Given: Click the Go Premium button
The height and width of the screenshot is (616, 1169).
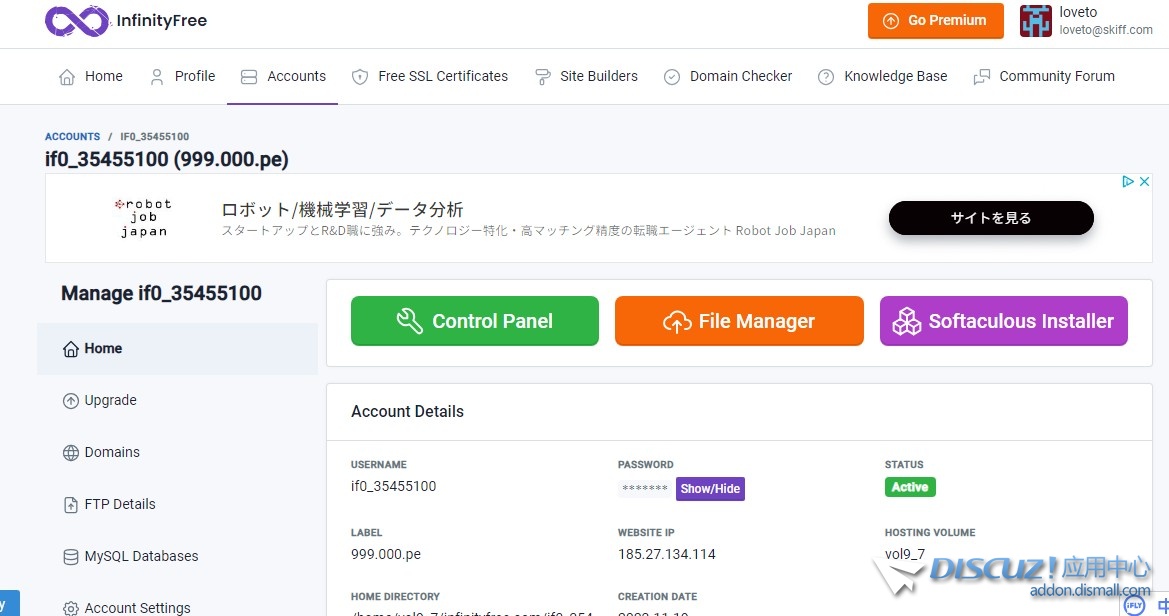Looking at the screenshot, I should [x=936, y=21].
